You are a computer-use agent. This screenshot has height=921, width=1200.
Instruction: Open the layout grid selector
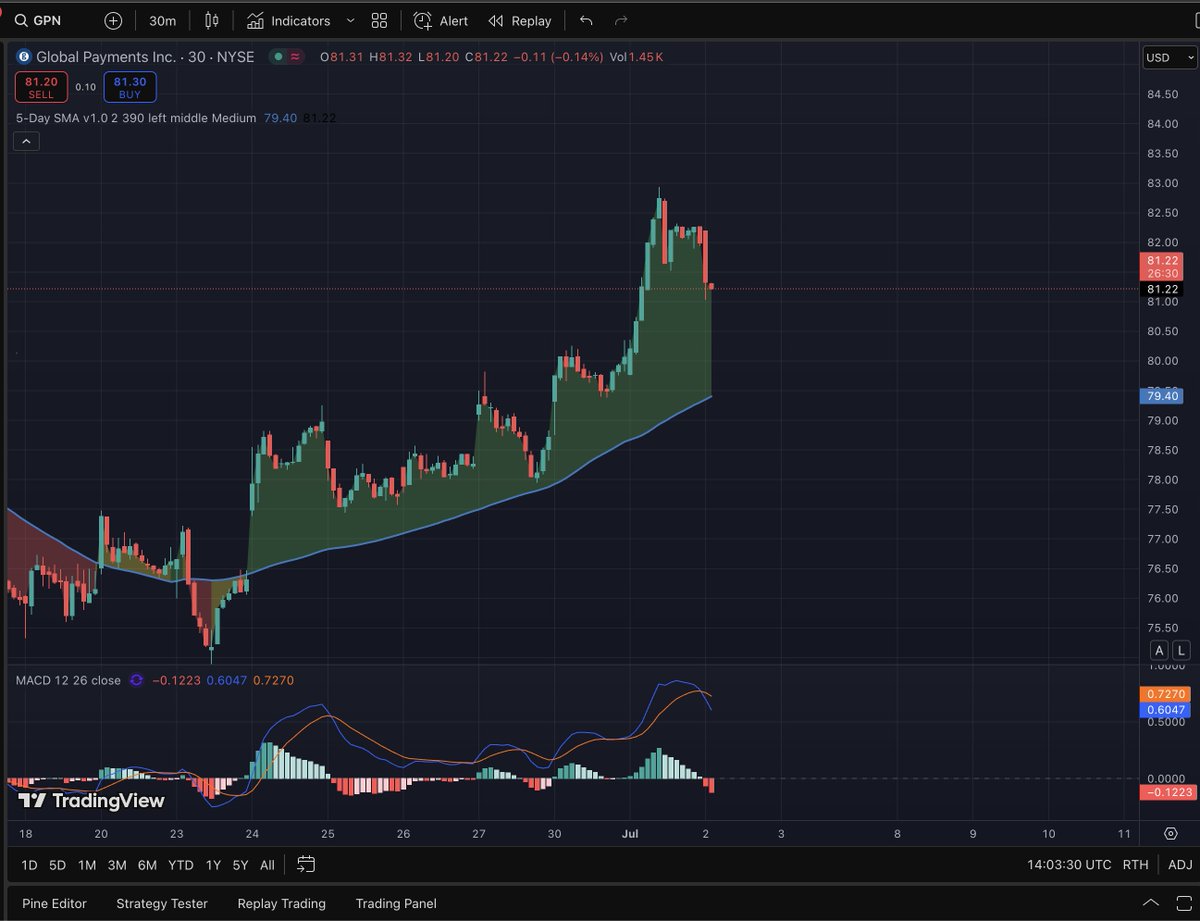[x=379, y=20]
